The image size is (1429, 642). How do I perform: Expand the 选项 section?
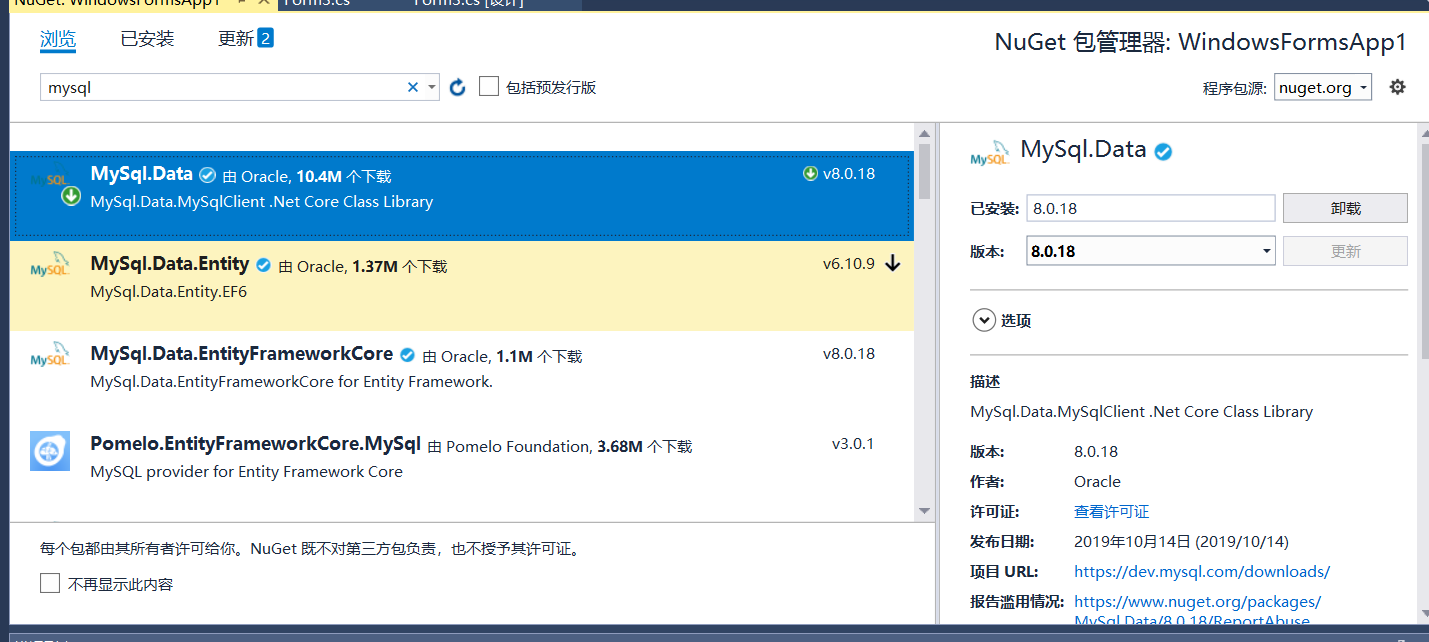[984, 320]
